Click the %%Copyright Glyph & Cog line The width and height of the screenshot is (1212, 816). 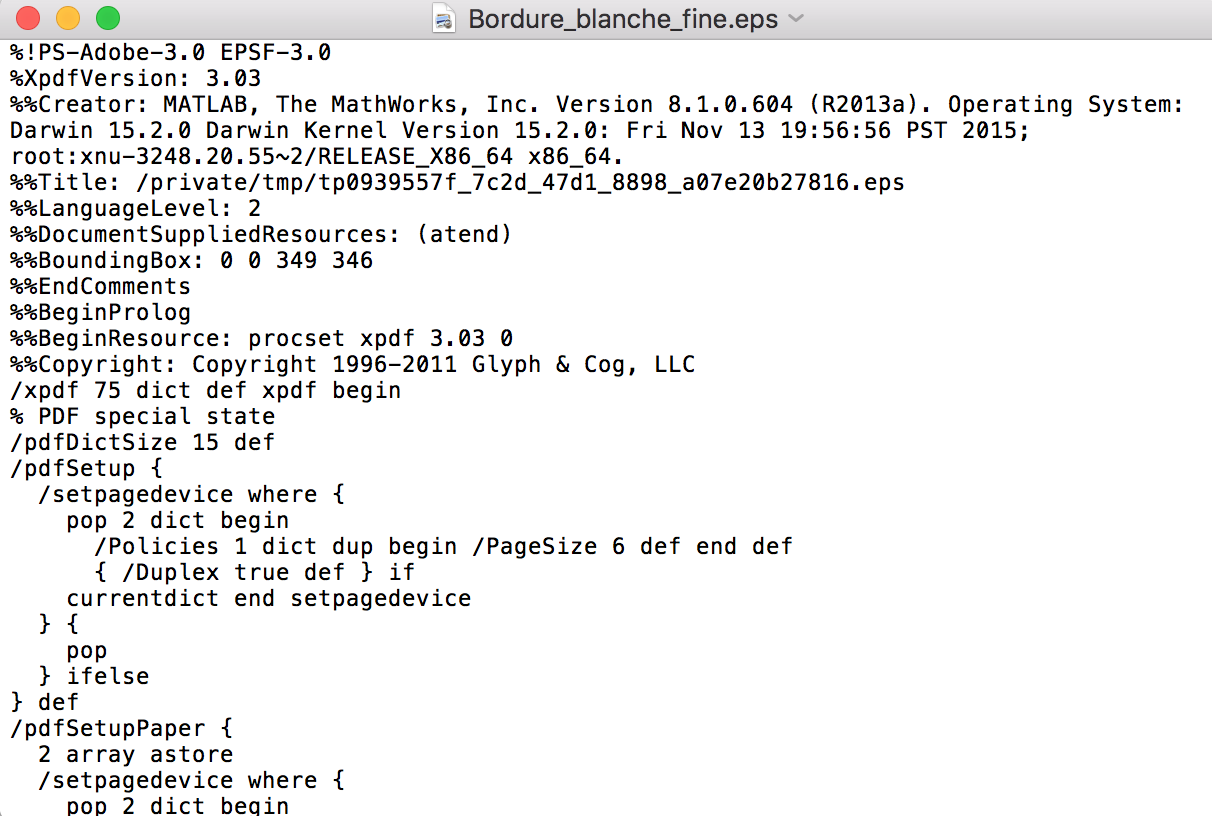[352, 364]
